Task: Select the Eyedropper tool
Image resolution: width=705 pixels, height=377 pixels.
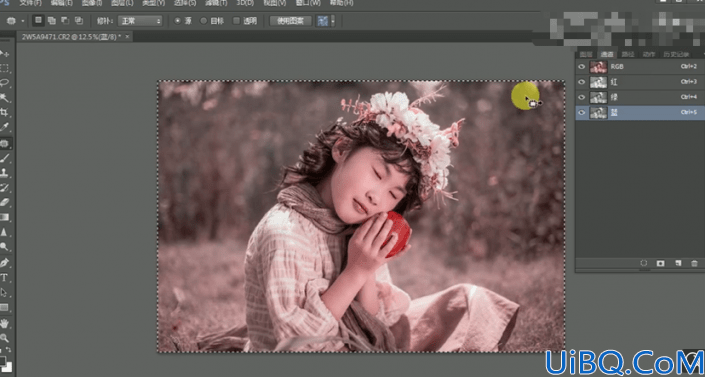Action: (4, 127)
